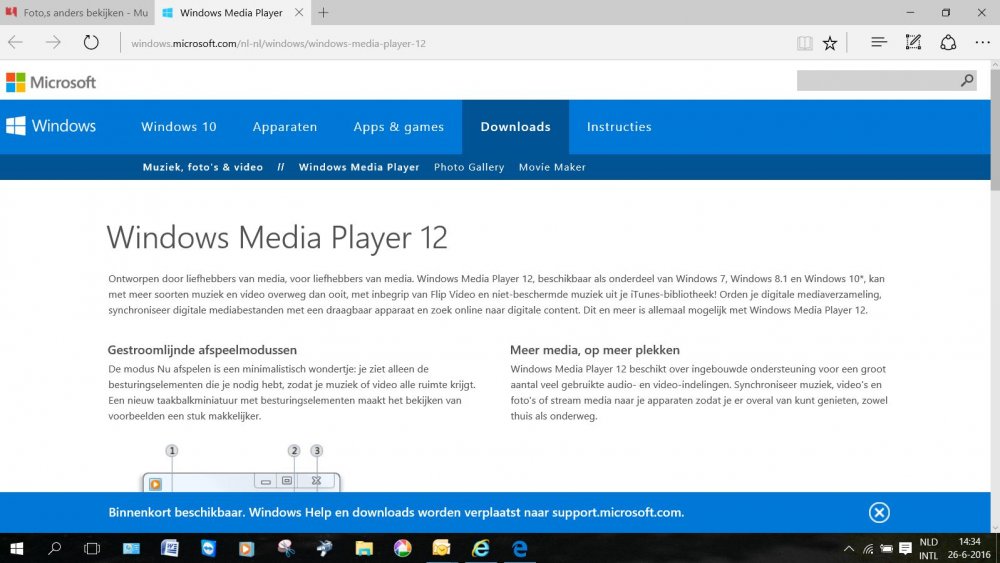Show hidden system tray icons

(x=849, y=548)
